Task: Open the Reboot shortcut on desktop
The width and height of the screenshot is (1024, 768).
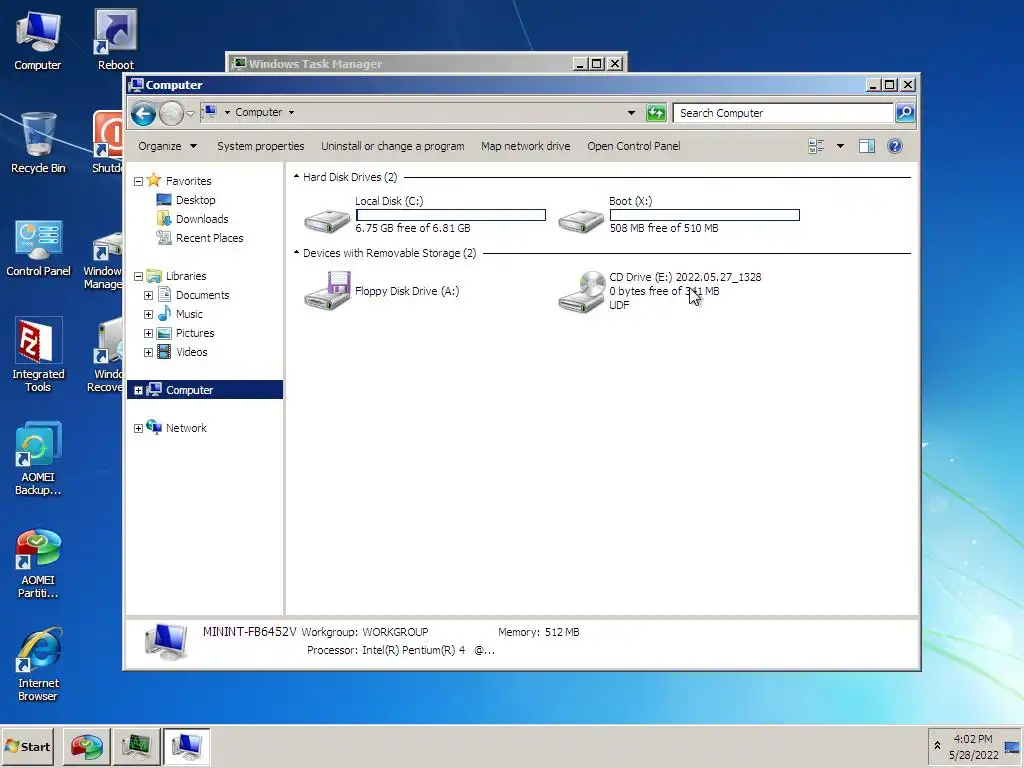Action: coord(116,39)
